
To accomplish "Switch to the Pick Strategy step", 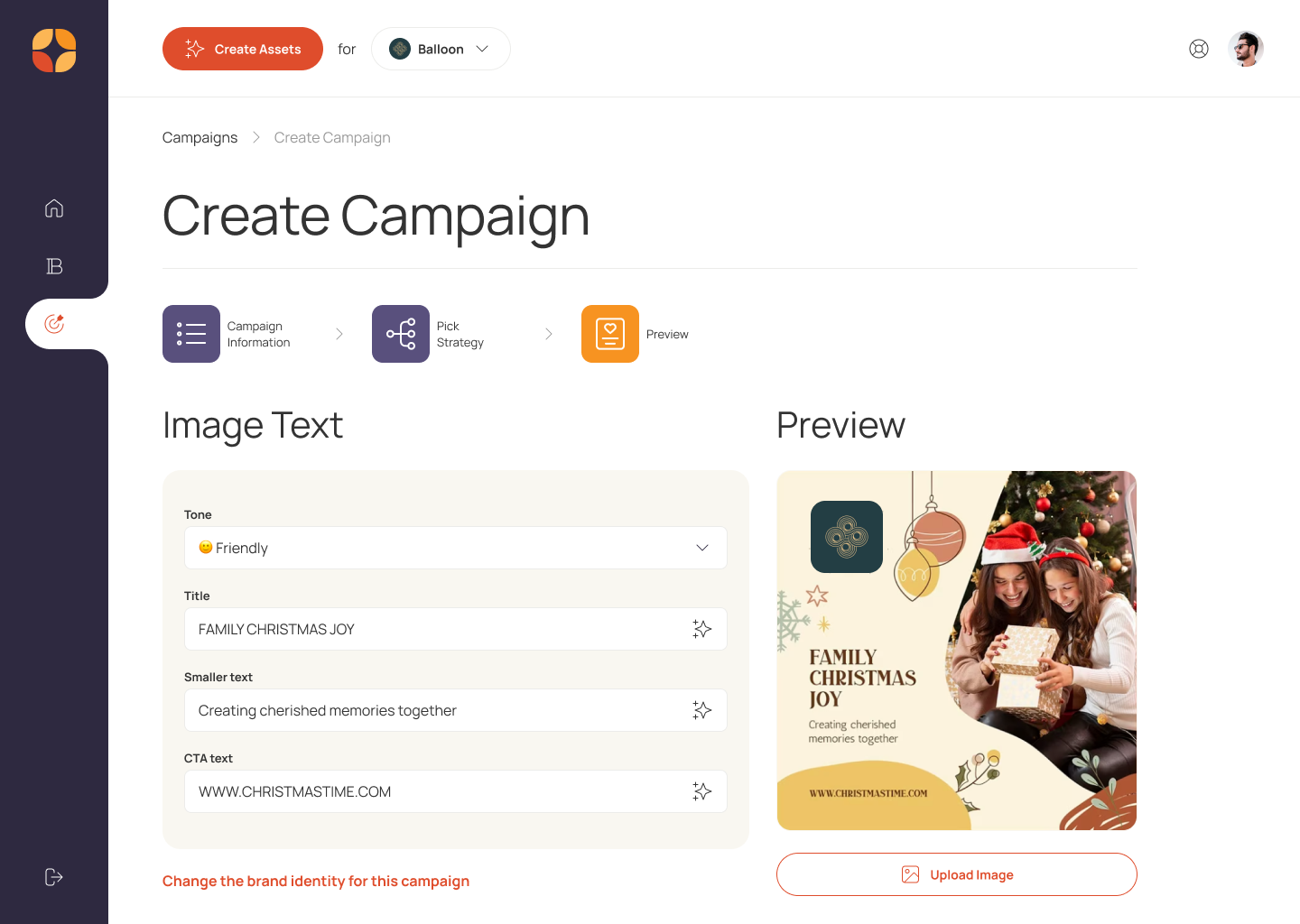I will pos(401,334).
